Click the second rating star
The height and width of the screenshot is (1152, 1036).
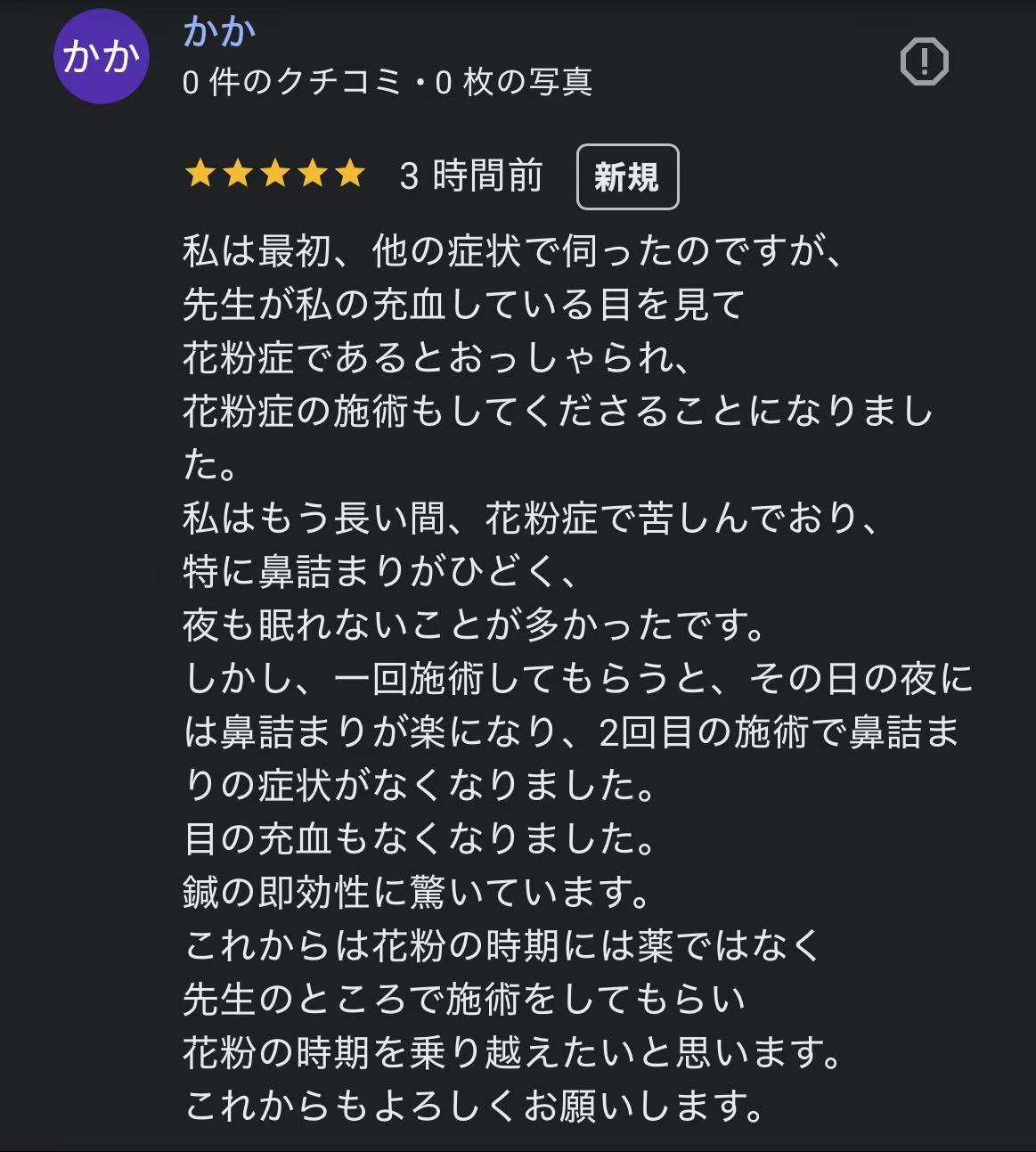point(238,174)
